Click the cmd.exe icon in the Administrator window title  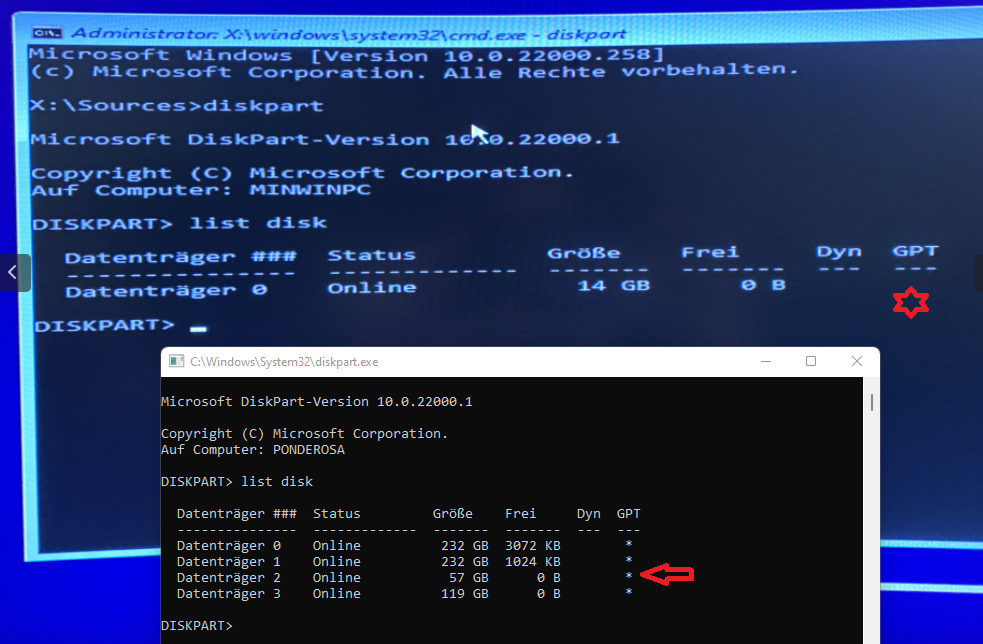48,32
